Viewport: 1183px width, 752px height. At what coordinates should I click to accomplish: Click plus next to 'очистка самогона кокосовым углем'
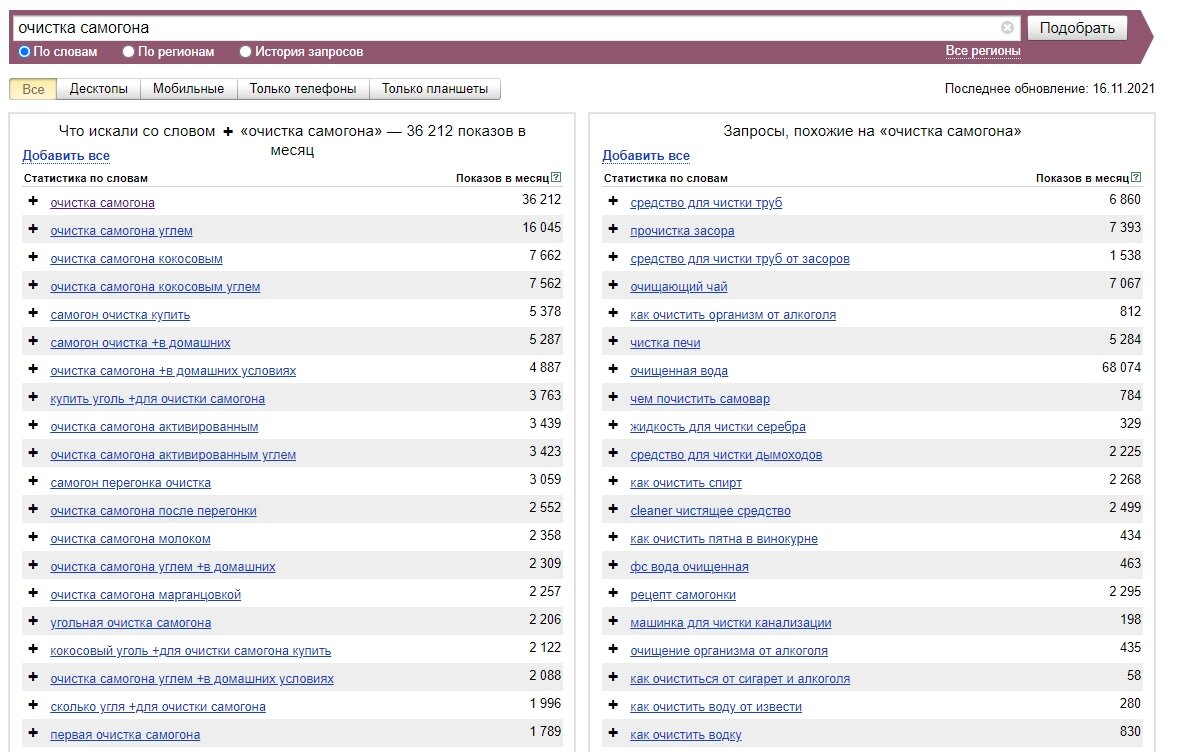tap(32, 284)
